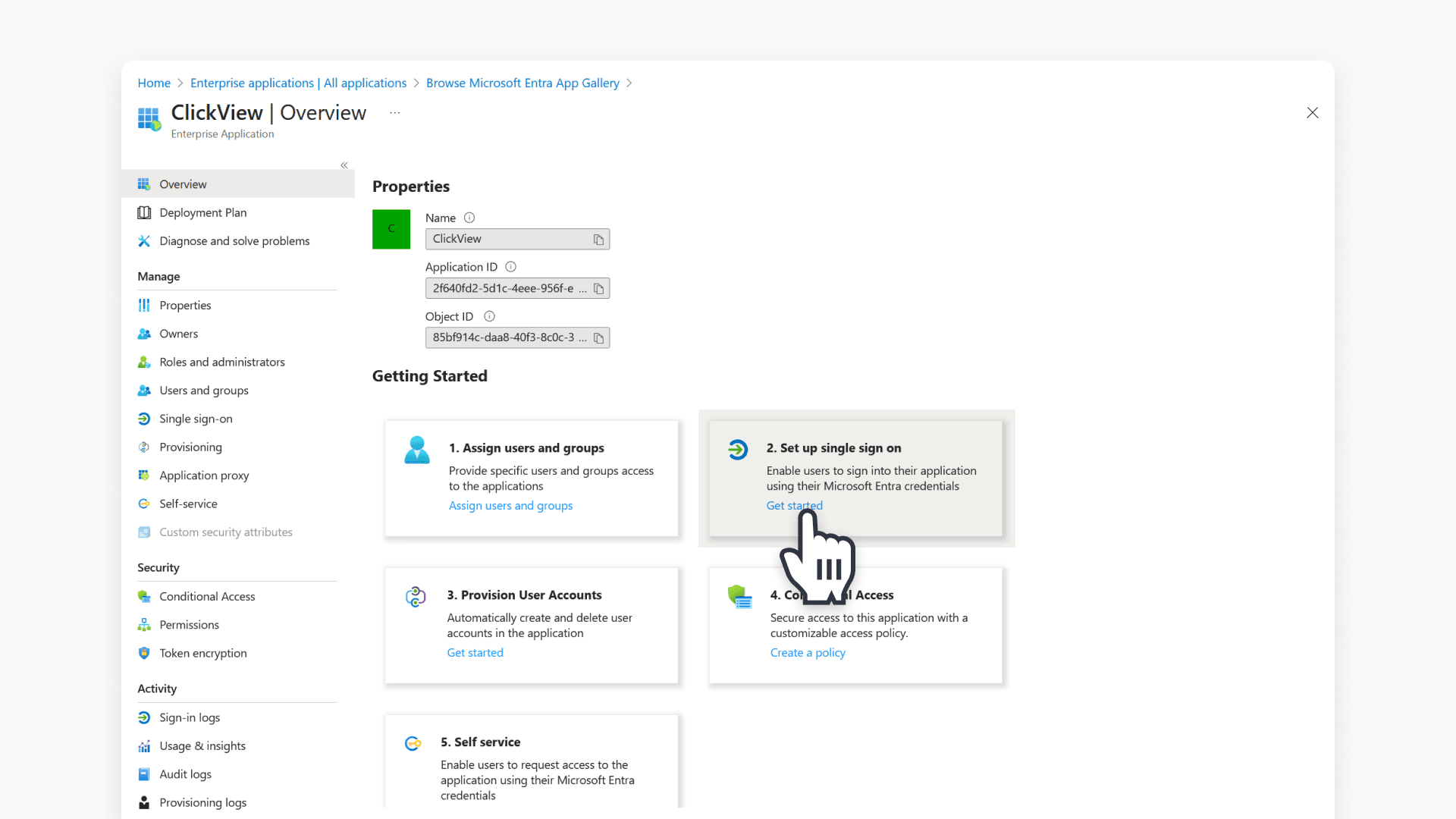
Task: Click the green ClickView logo tile
Action: pyautogui.click(x=391, y=229)
